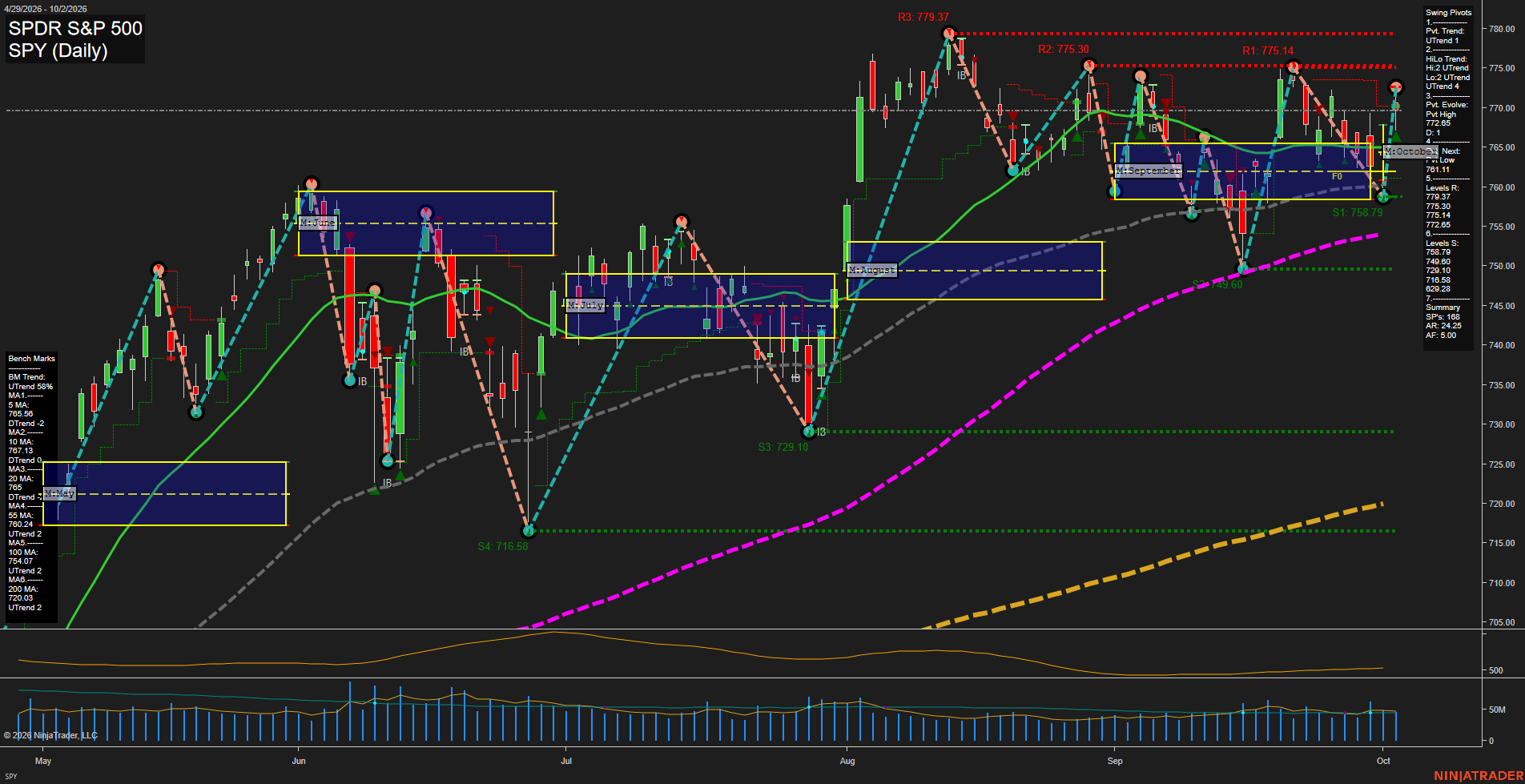Select the 750.00 price axis label
1525x784 pixels.
pyautogui.click(x=1502, y=266)
